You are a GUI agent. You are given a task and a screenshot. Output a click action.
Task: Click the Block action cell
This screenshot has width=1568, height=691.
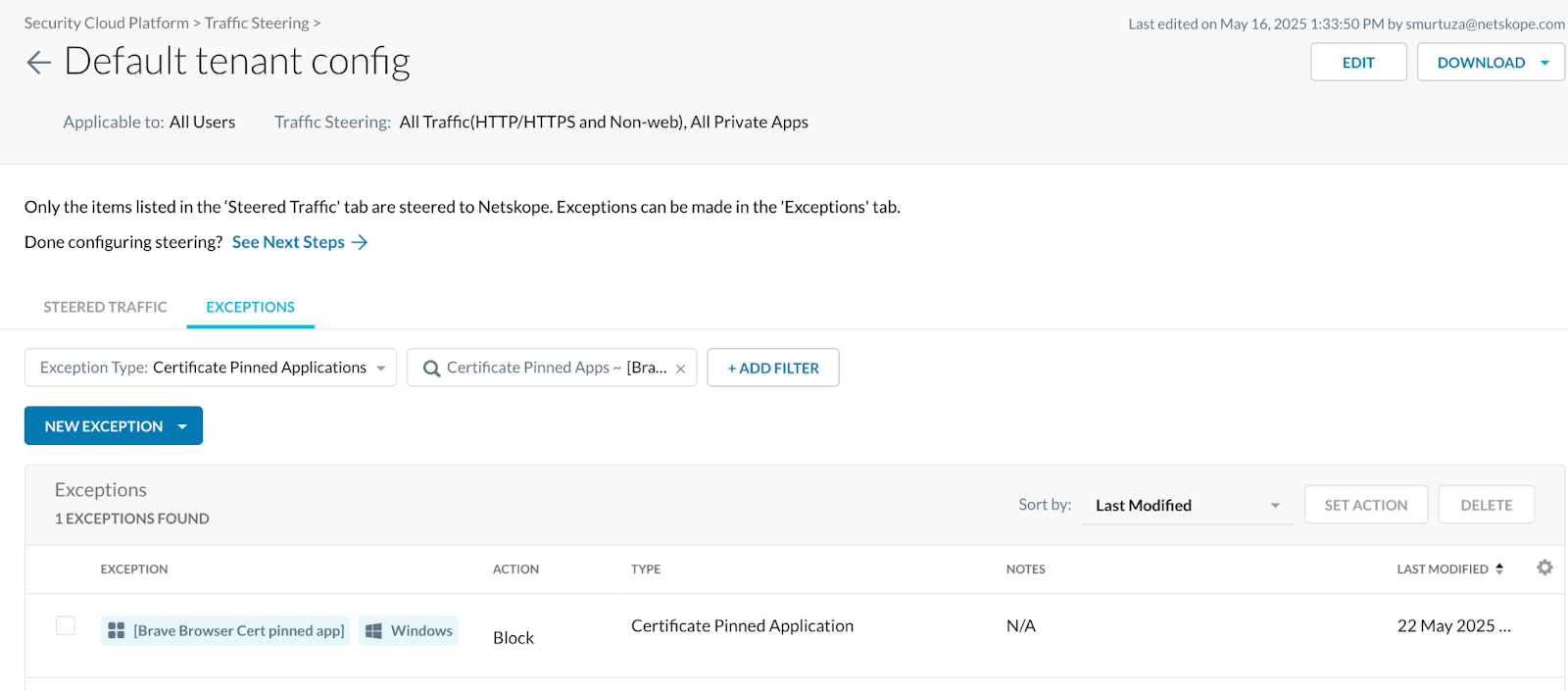[514, 637]
